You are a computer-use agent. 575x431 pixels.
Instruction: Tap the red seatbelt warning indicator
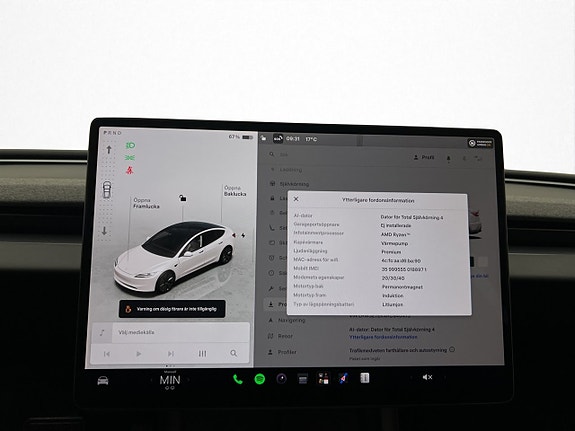point(130,170)
